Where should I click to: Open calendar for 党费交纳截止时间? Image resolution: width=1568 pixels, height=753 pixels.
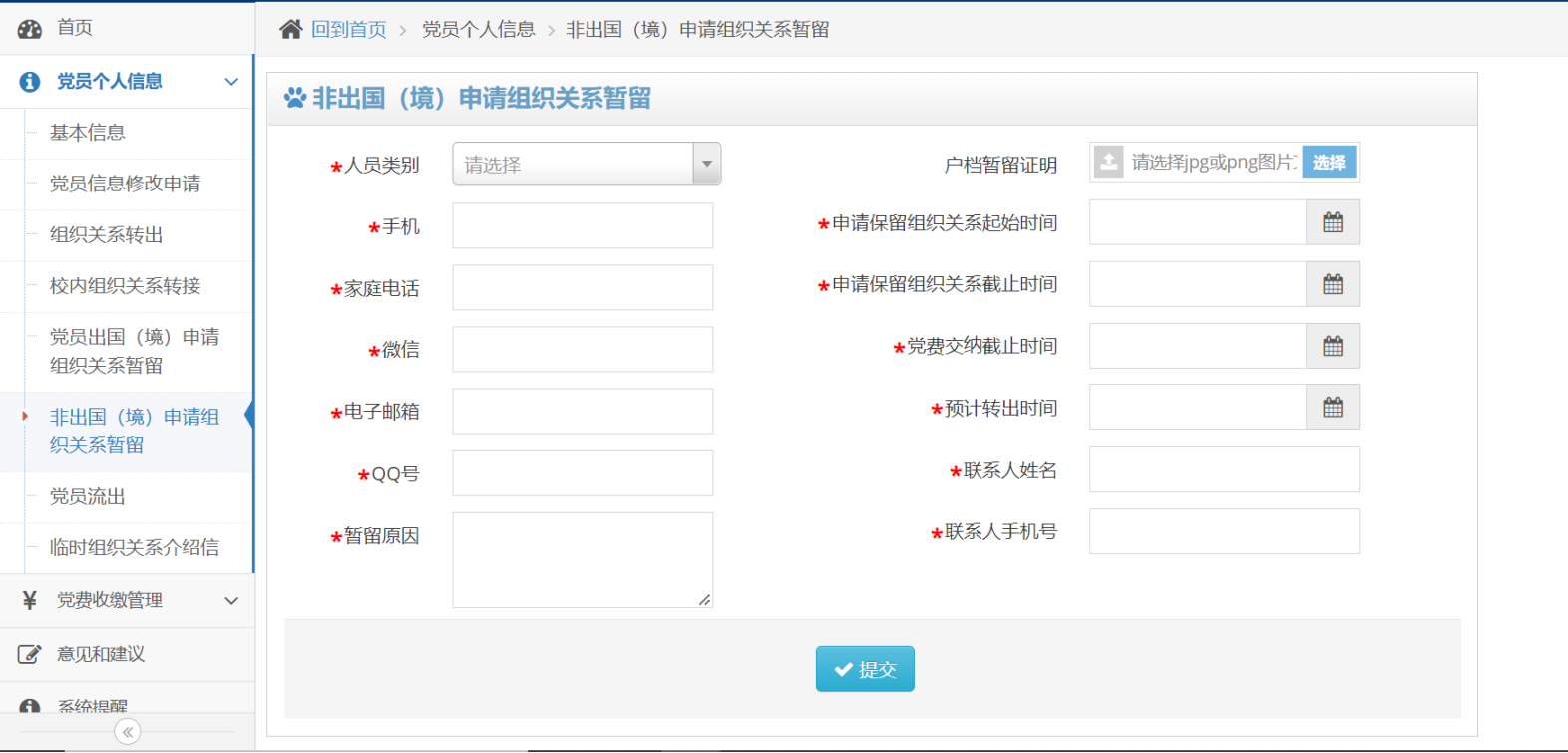[x=1332, y=346]
